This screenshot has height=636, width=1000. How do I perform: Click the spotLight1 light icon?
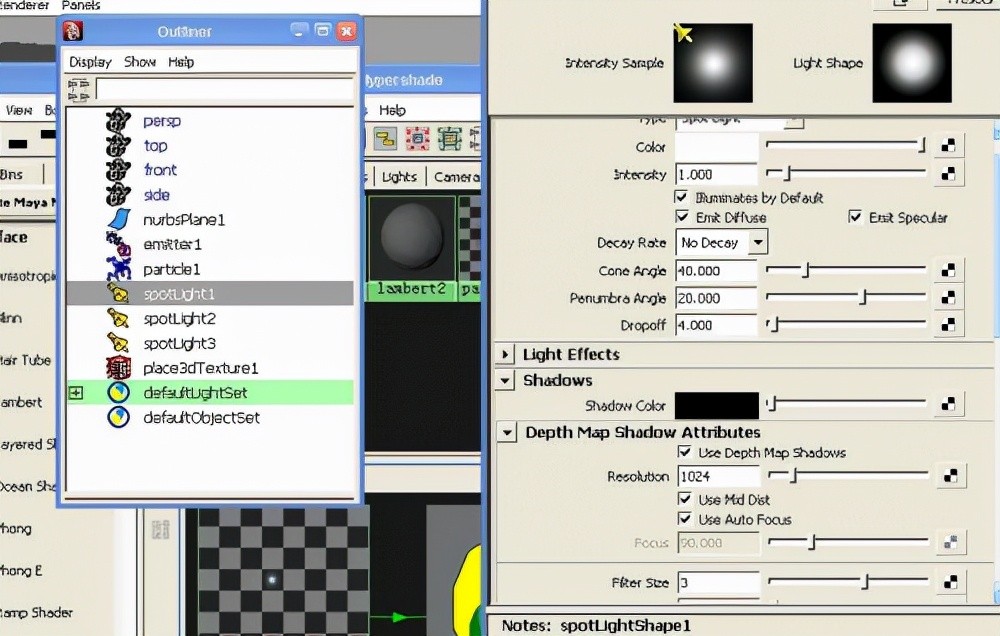coord(118,293)
